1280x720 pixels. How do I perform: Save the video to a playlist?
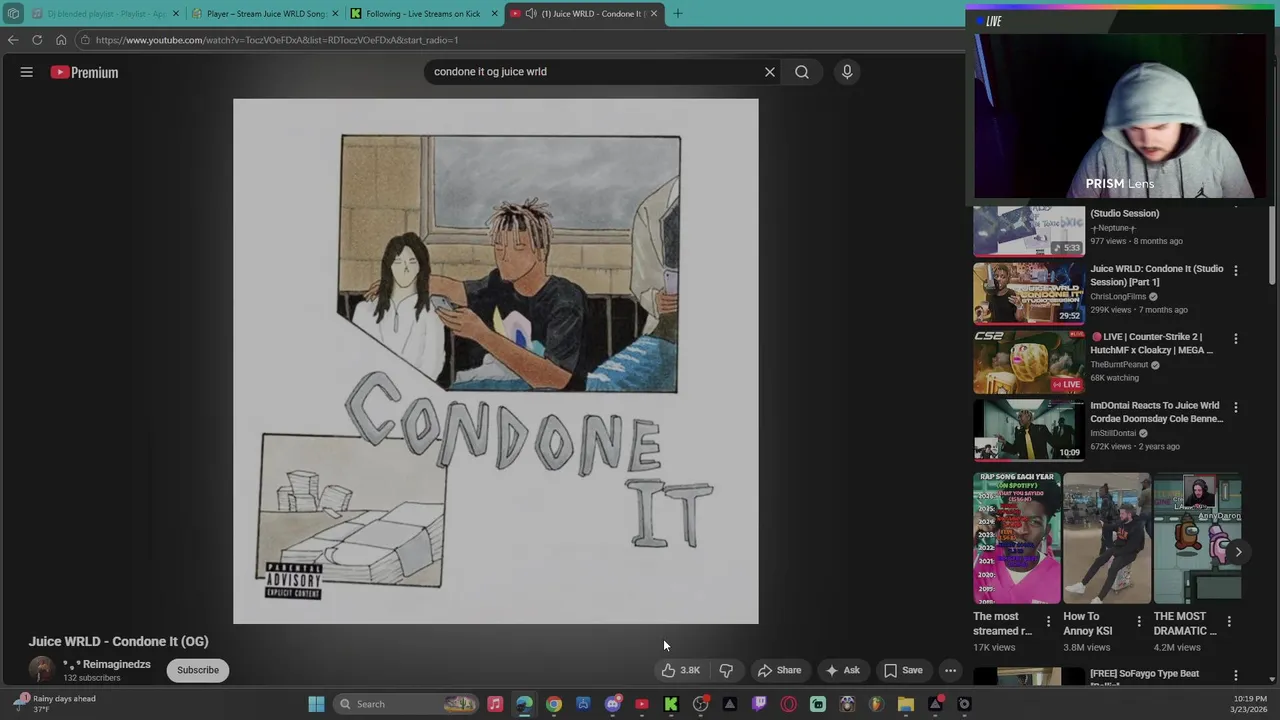pyautogui.click(x=903, y=670)
